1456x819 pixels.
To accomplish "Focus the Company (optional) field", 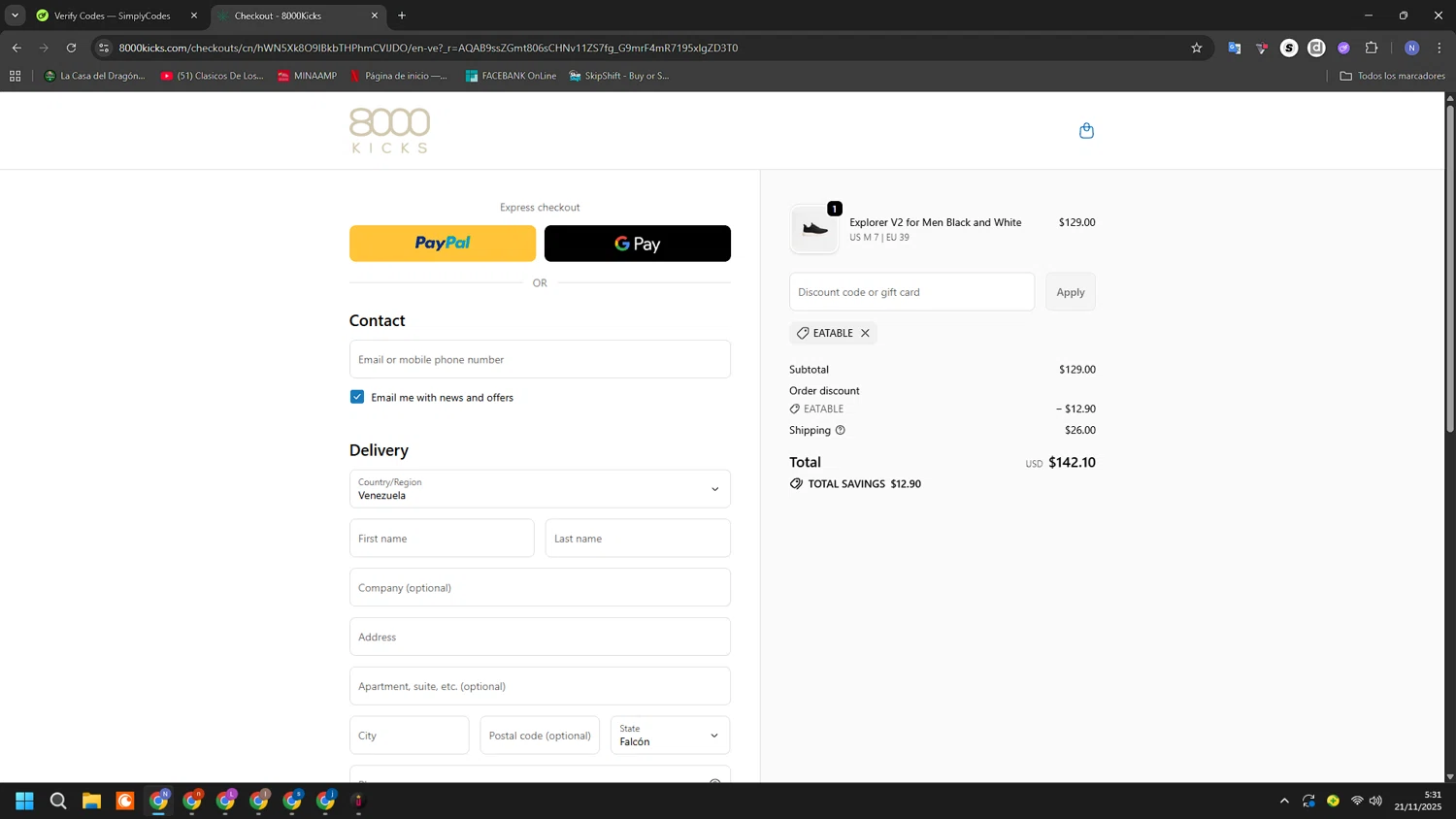I will pos(540,588).
